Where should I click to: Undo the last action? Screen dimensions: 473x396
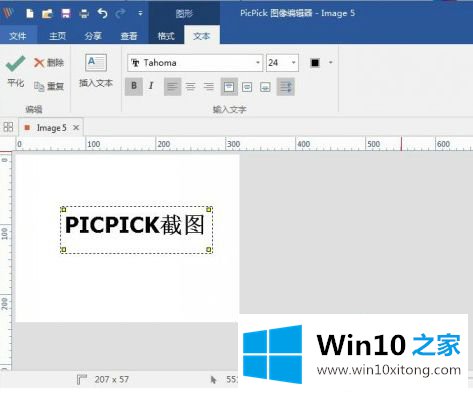pos(102,13)
